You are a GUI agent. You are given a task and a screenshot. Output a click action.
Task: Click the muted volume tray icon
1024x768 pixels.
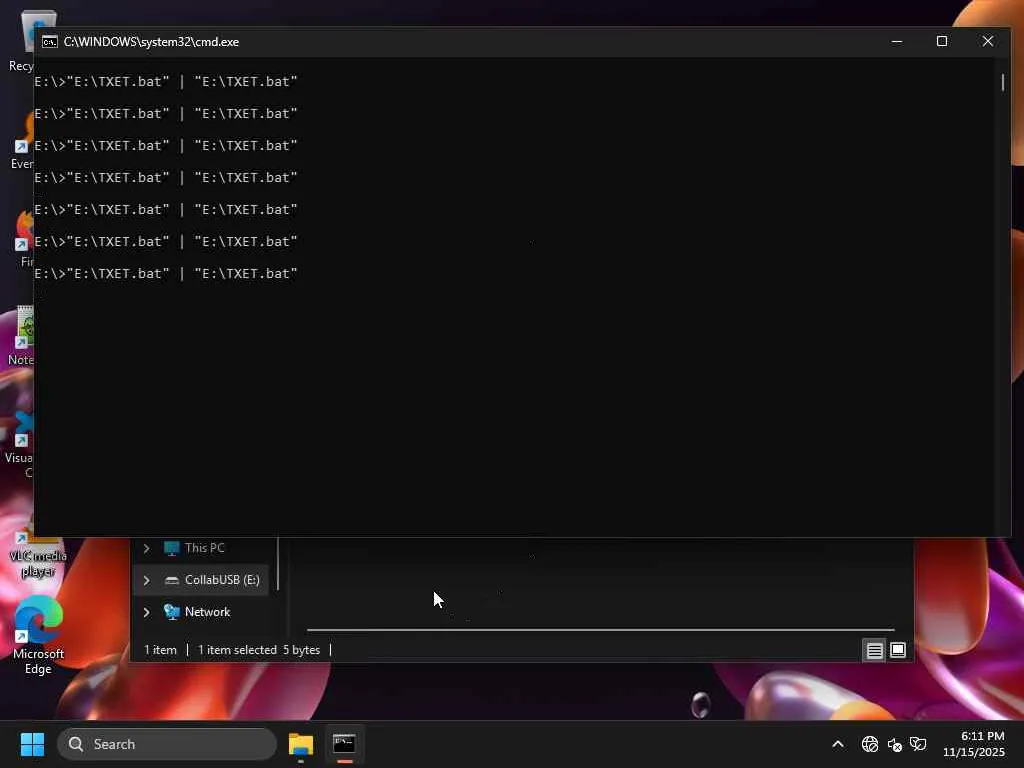tap(895, 744)
